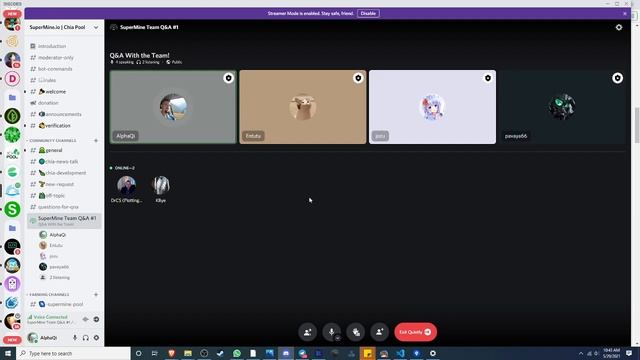Click the moderator badge on the anime avatar tile
The width and height of the screenshot is (640, 360).
488,78
